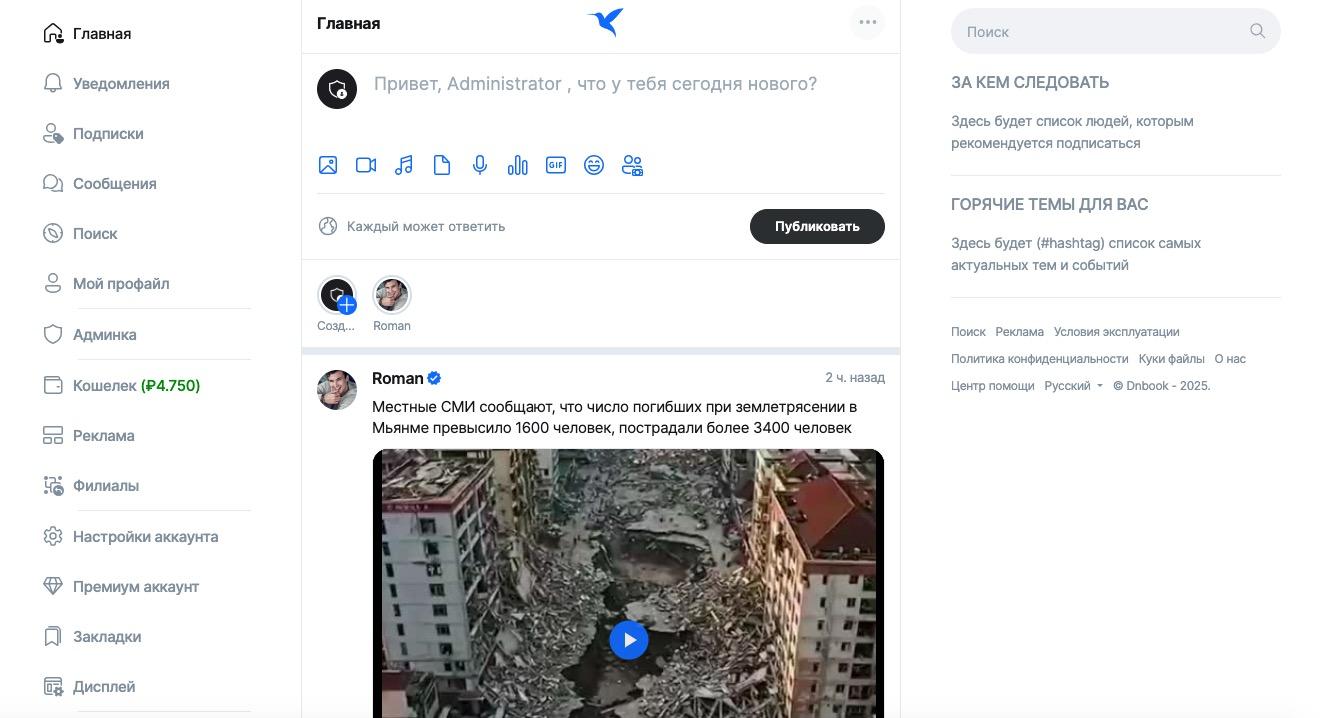Click the footer Реклама link
The image size is (1330, 718).
(1020, 331)
